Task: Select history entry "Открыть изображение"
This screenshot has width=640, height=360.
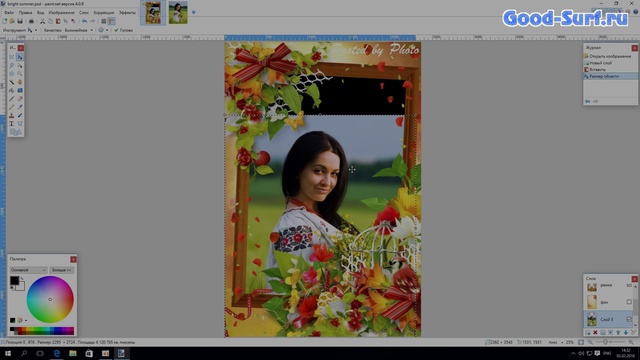Action: [x=610, y=56]
